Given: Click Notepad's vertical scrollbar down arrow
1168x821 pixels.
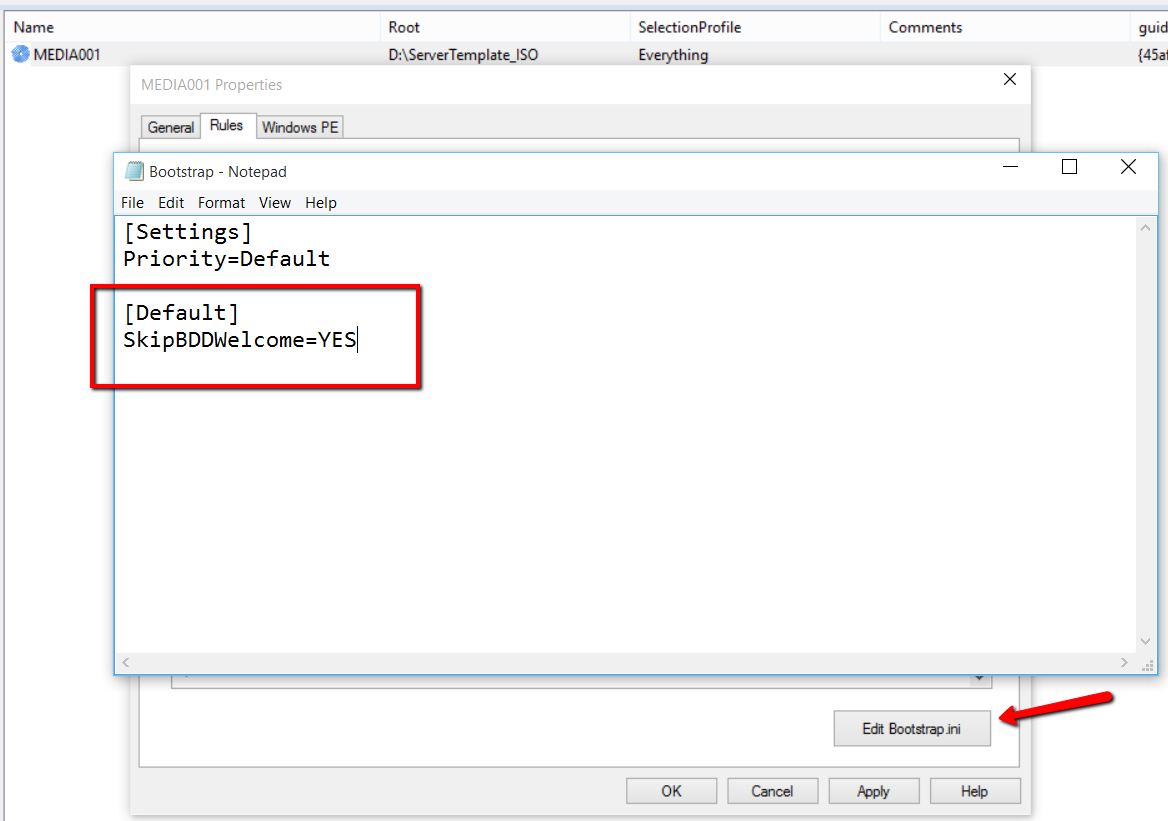Looking at the screenshot, I should point(1146,641).
